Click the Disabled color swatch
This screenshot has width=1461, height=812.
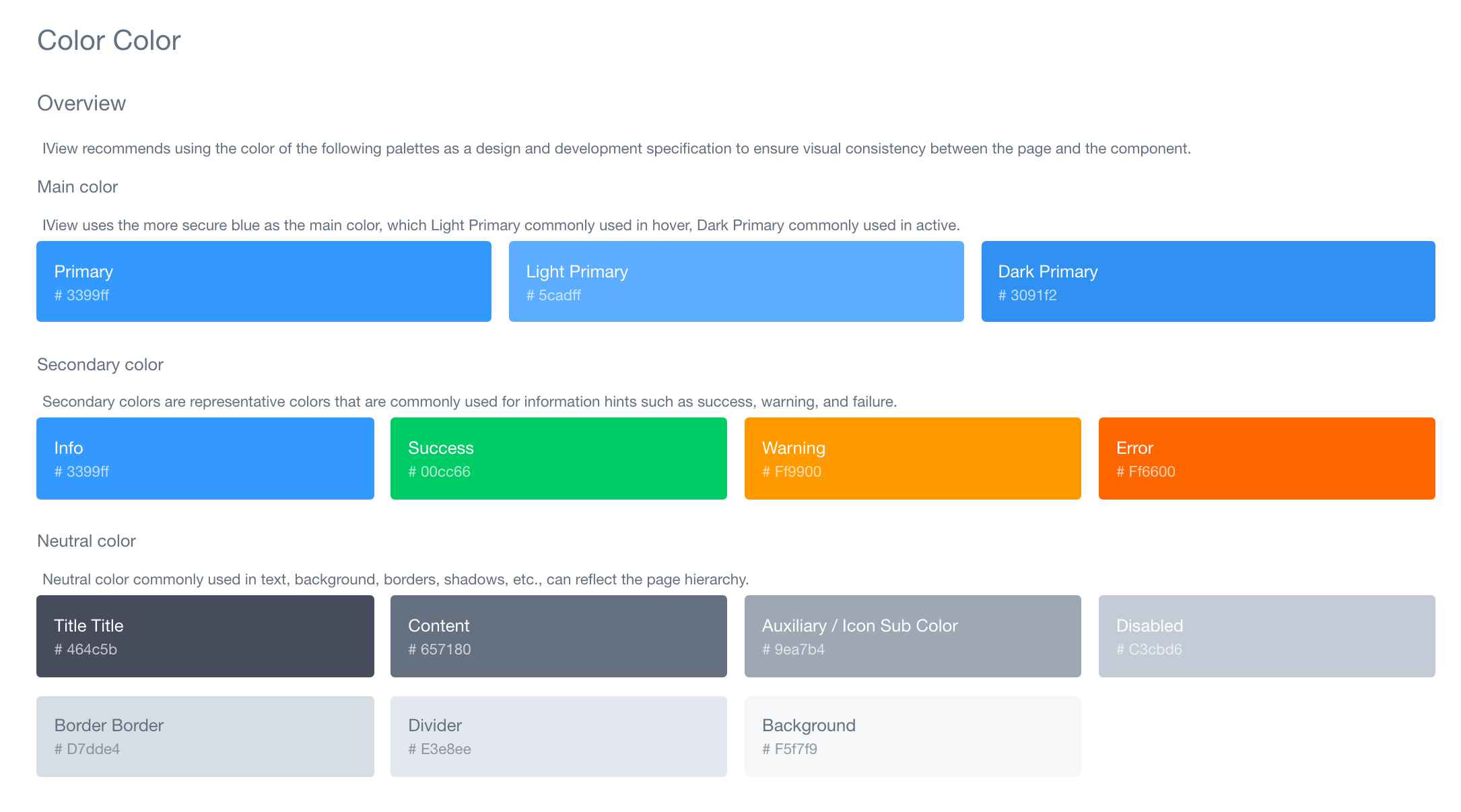(x=1266, y=636)
